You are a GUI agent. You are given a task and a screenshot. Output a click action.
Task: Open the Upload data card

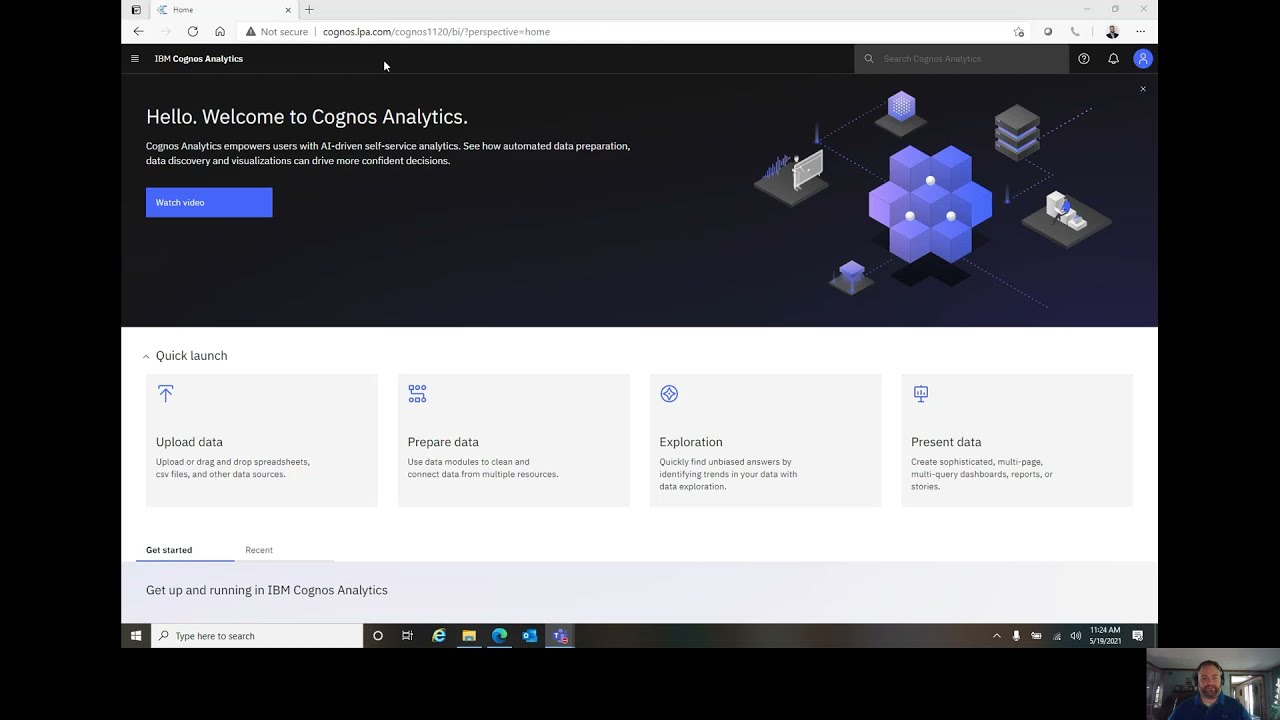coord(262,440)
